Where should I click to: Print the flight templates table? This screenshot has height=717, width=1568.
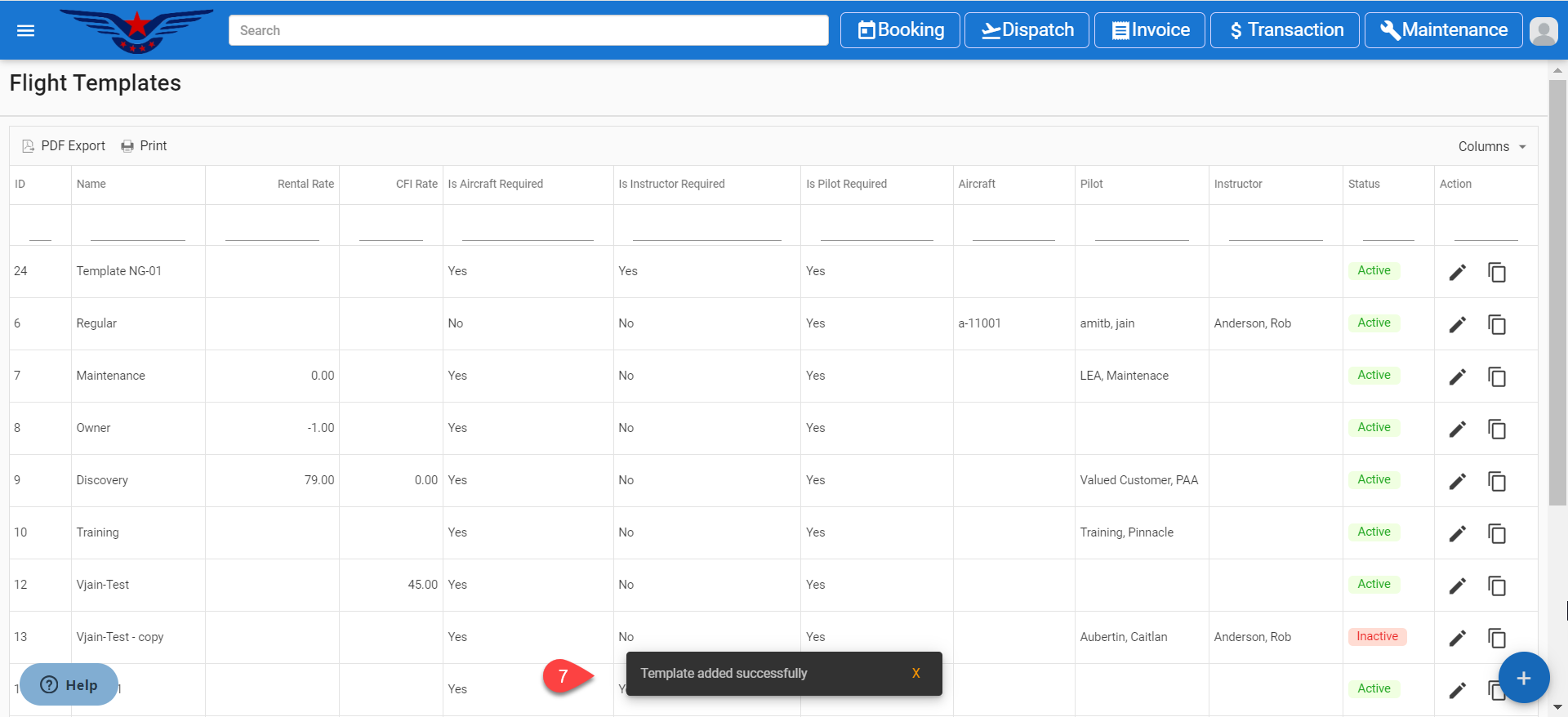pos(144,146)
